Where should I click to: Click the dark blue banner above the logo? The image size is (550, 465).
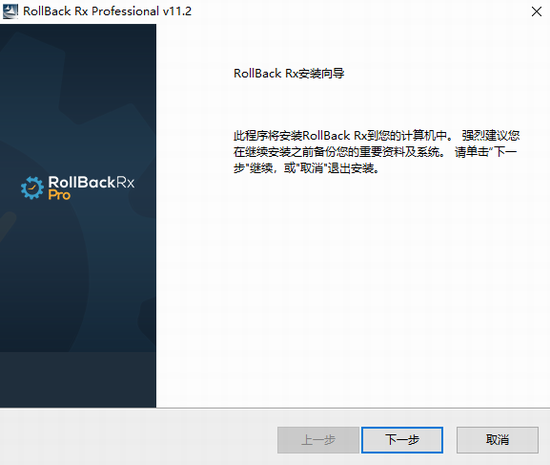78,98
